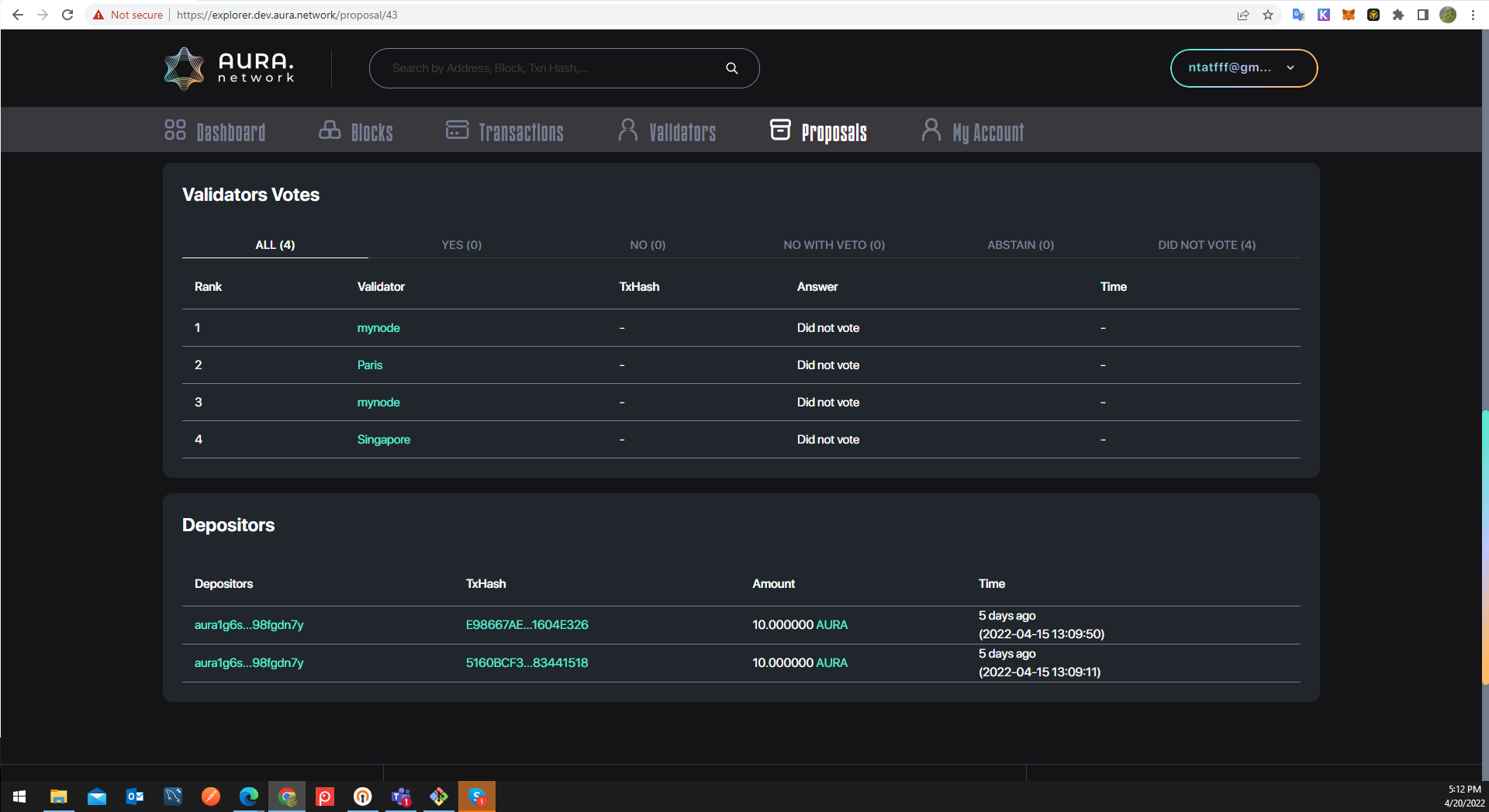Screen dimensions: 1489x812
Task: Open the Singapore validator link
Action: coord(384,440)
